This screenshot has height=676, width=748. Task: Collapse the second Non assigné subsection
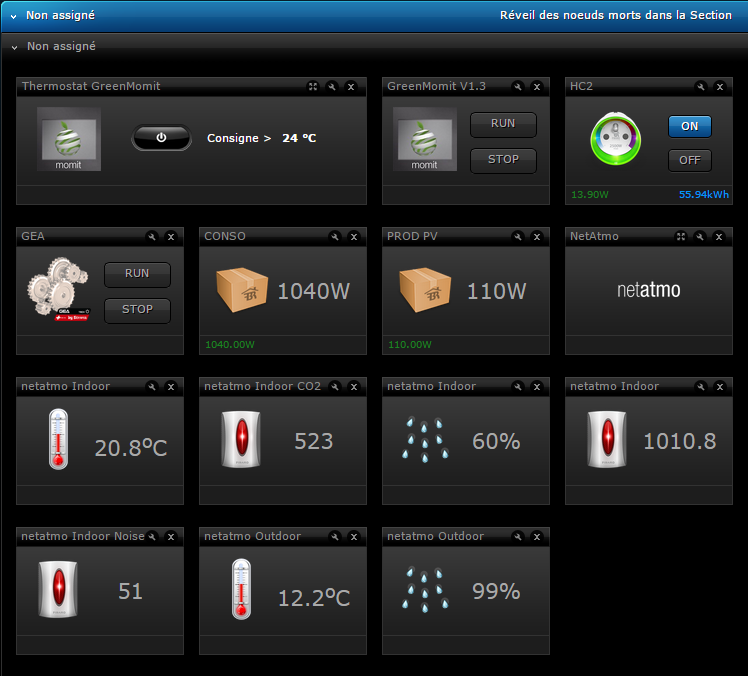pos(14,47)
